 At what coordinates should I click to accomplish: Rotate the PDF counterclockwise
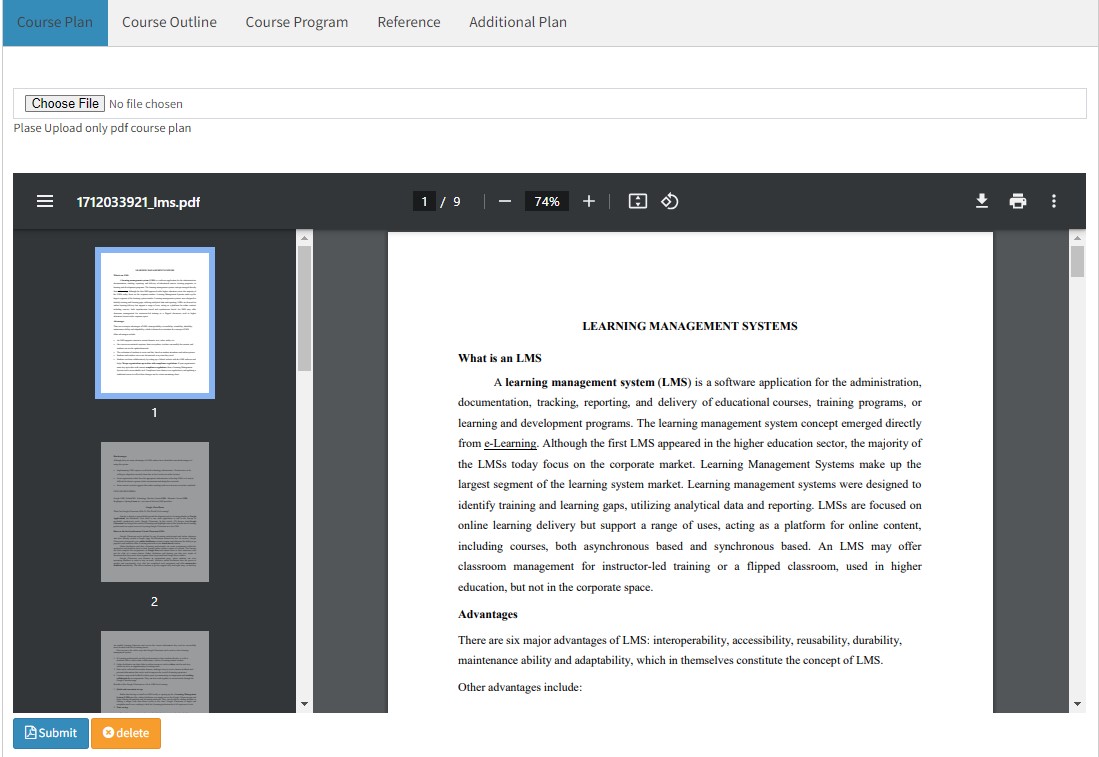click(670, 201)
